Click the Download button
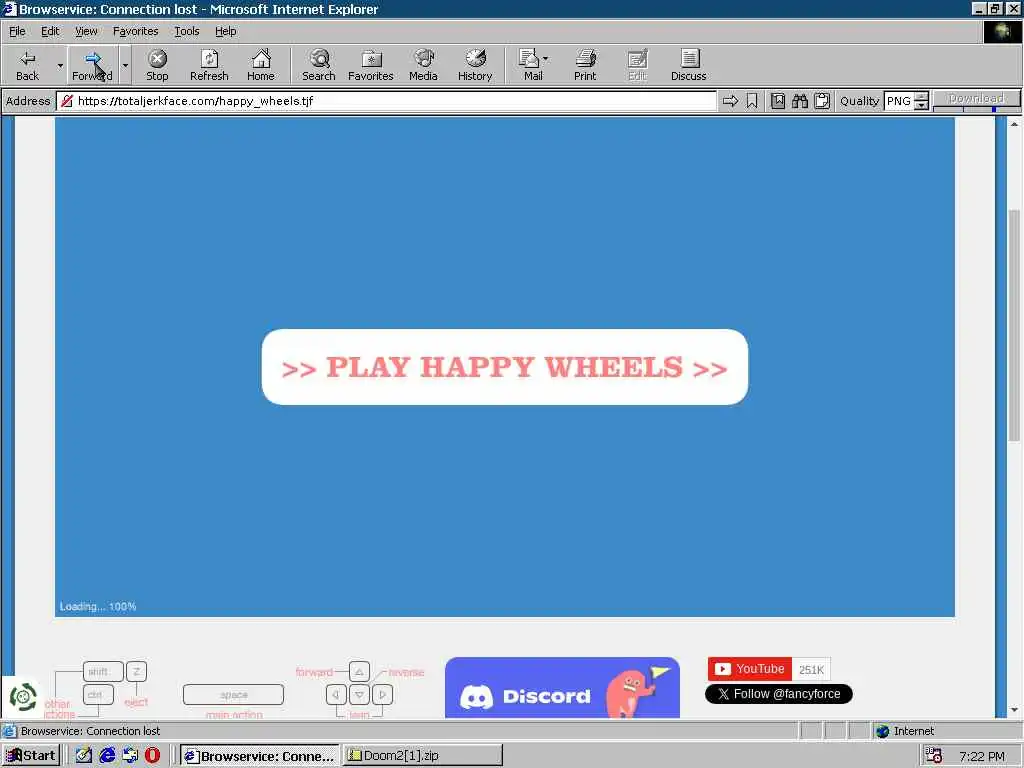1024x768 pixels. click(x=976, y=99)
